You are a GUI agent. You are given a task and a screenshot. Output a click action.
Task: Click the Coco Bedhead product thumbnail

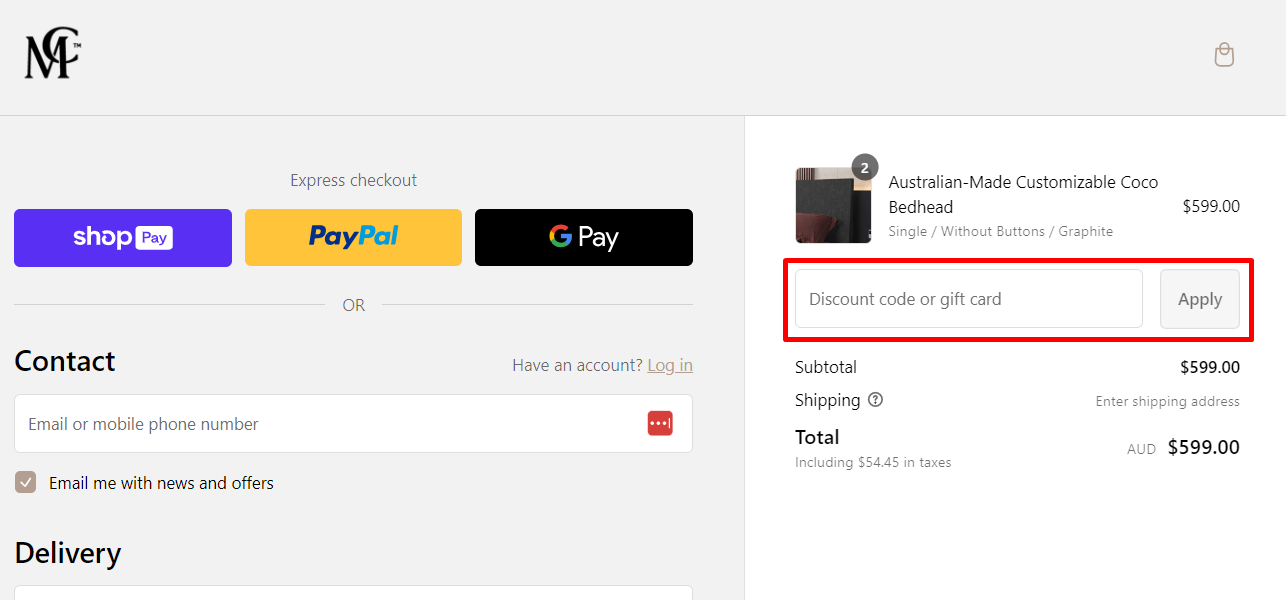tap(833, 206)
